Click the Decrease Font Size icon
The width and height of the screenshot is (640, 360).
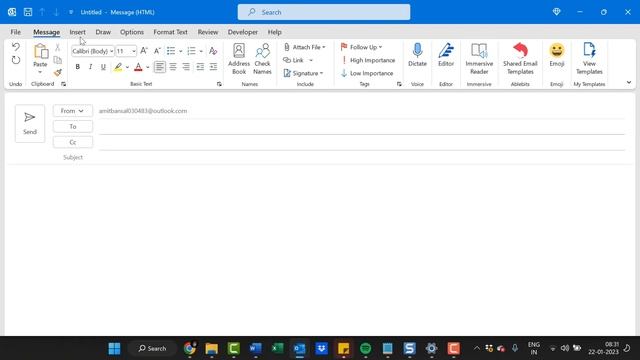tap(157, 51)
